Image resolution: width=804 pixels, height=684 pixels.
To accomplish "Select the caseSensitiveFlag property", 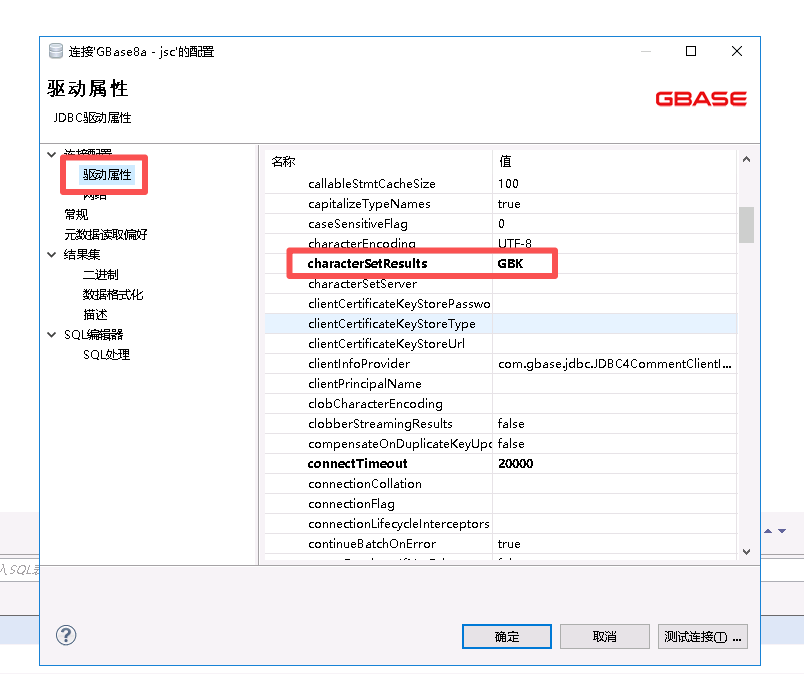I will tap(358, 224).
